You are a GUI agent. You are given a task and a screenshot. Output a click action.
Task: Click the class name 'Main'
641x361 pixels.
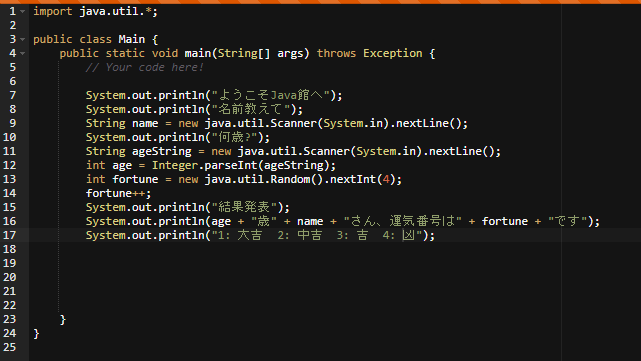(x=132, y=39)
